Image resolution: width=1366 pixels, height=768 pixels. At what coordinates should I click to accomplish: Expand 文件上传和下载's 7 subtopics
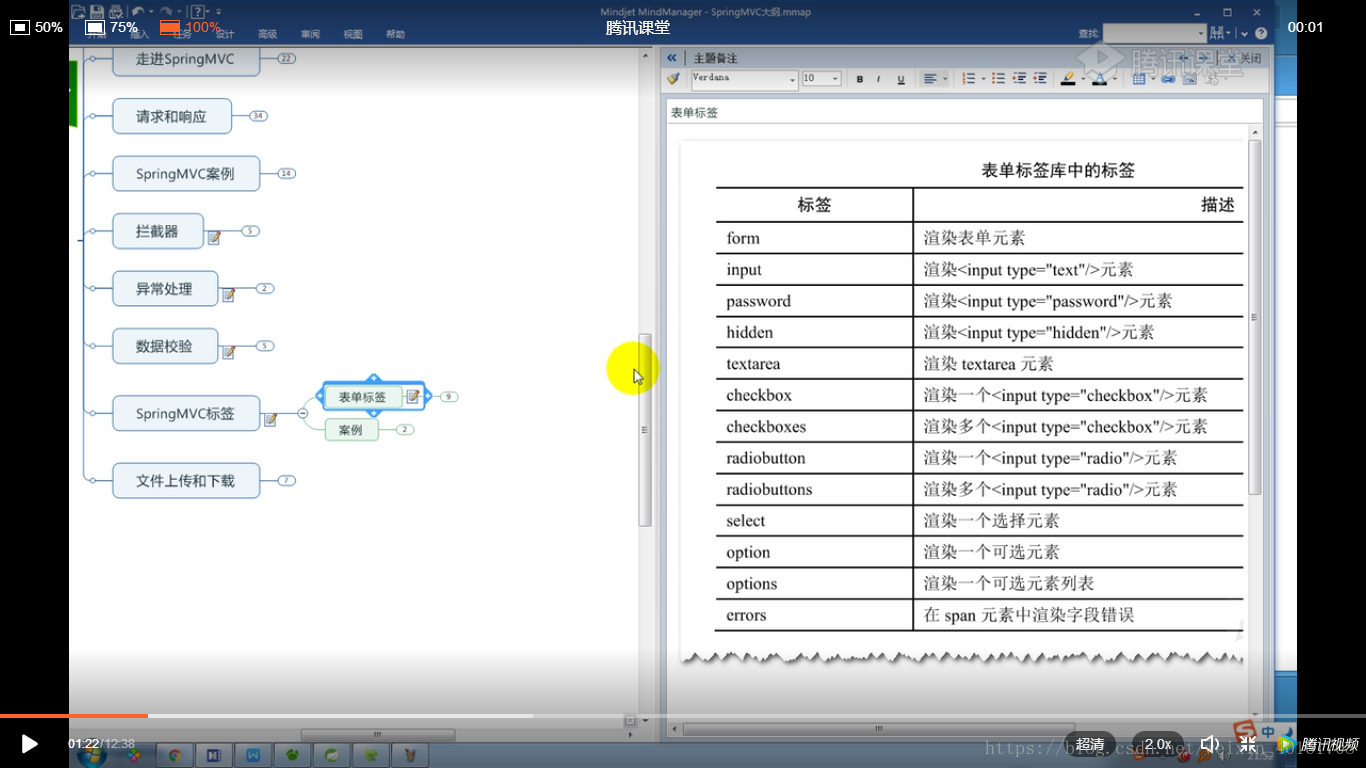coord(286,480)
